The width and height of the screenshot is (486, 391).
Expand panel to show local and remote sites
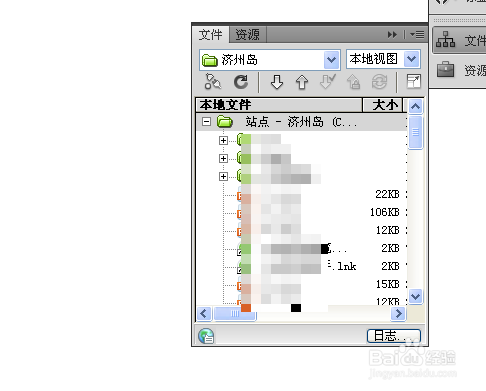[x=414, y=82]
